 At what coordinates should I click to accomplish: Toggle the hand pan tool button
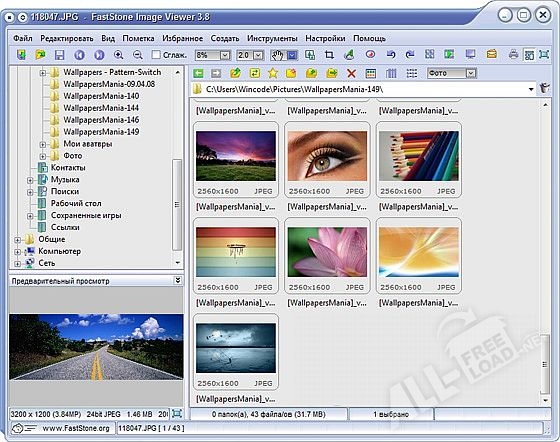[x=277, y=55]
